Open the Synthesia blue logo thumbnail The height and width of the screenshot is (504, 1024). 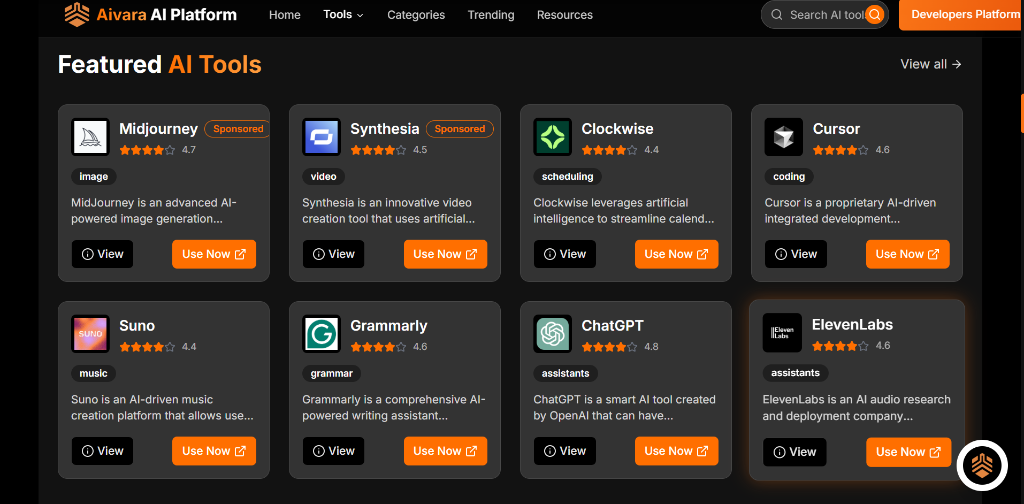pos(321,137)
